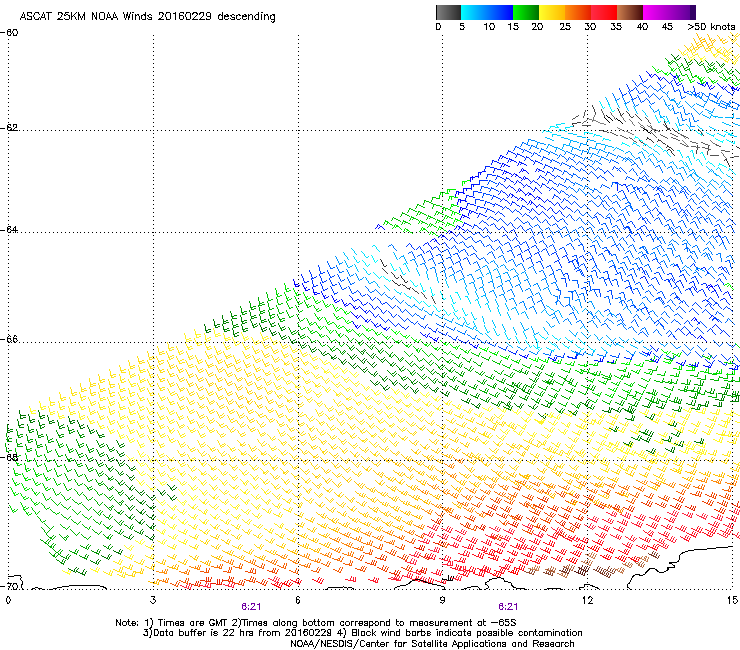Viewport: 740px width, 650px height.
Task: Click the latitude label "-66"
Action: click(11, 339)
